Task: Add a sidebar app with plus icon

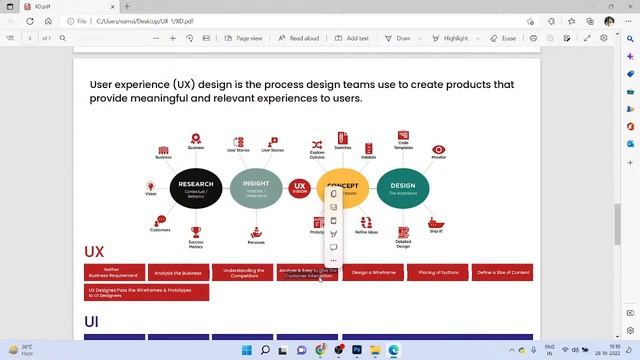Action: tap(630, 162)
